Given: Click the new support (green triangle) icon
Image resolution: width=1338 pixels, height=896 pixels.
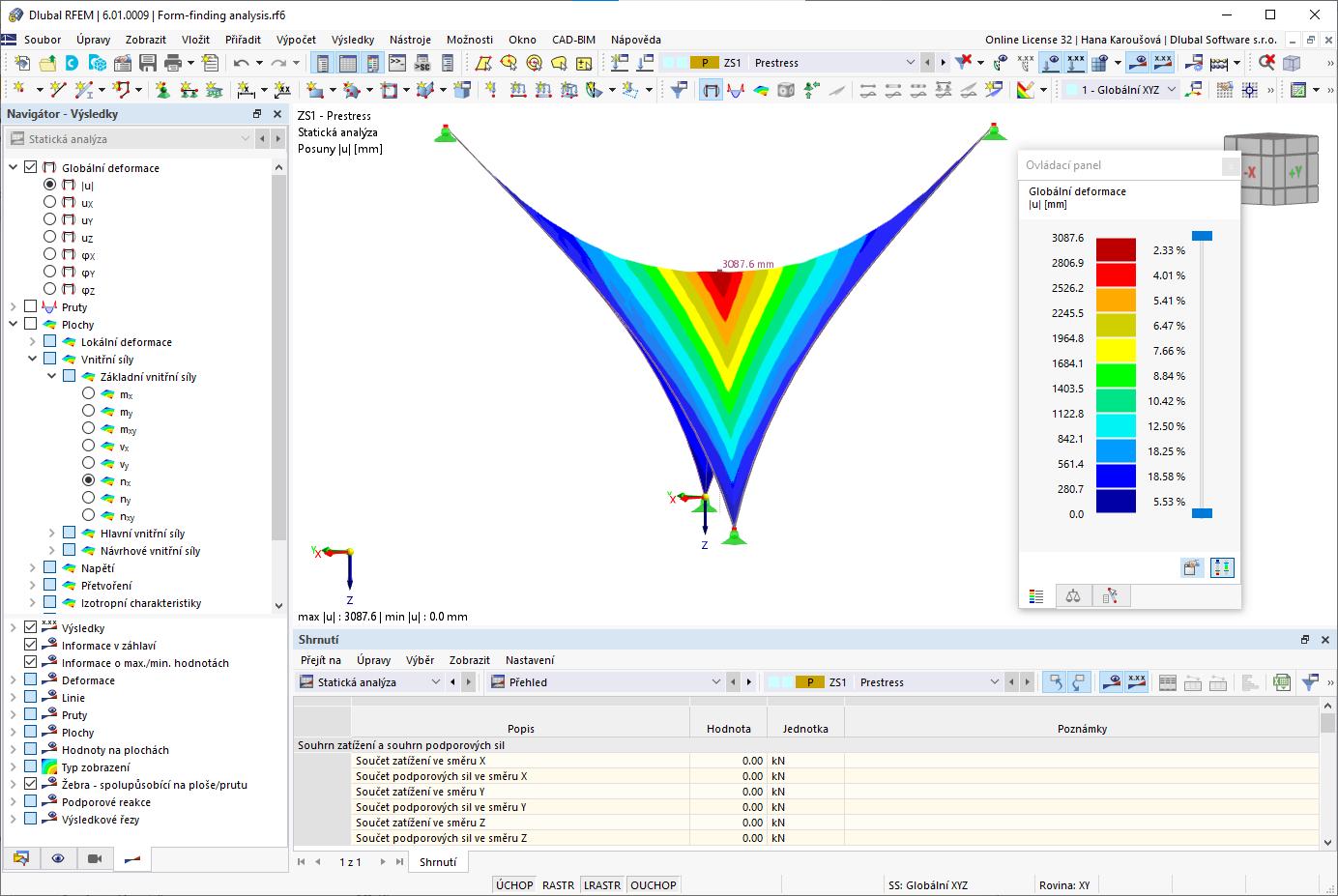Looking at the screenshot, I should (x=162, y=90).
